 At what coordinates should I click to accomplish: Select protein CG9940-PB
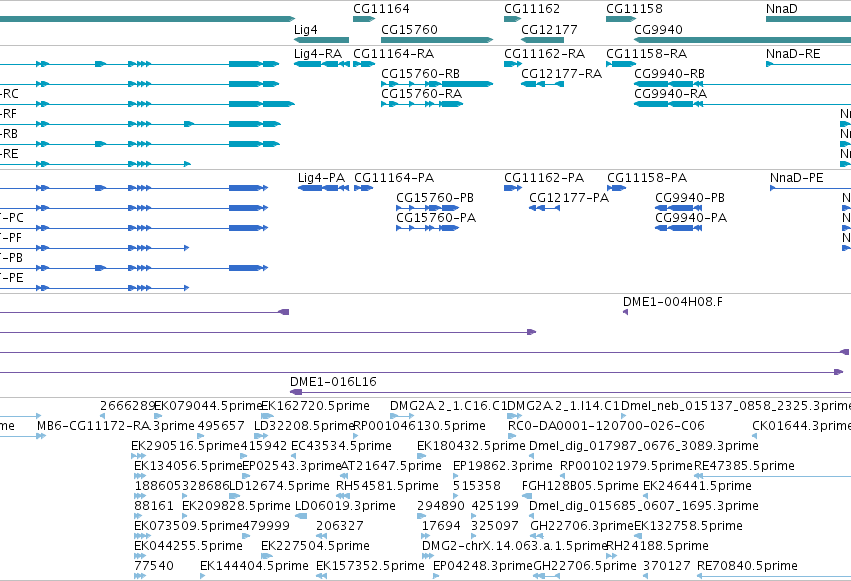[679, 208]
